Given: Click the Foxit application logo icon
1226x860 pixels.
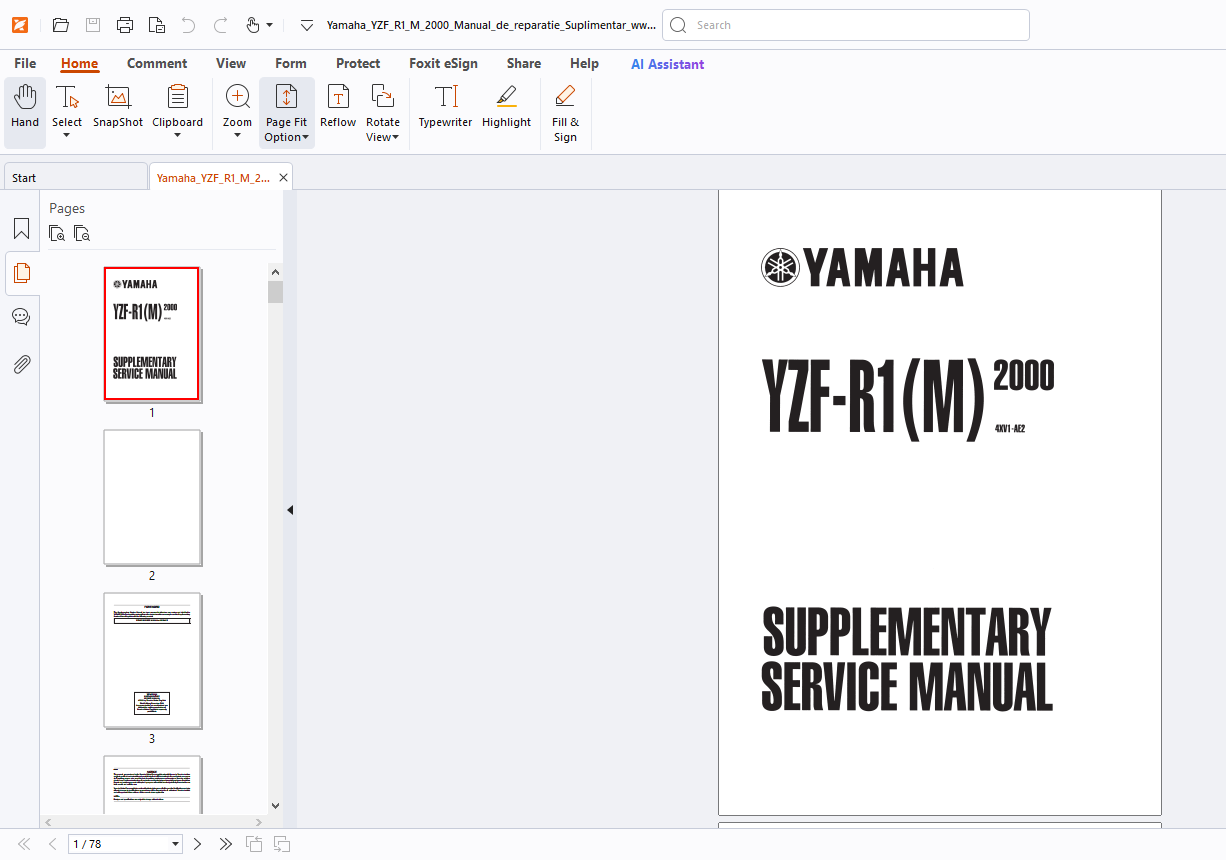Looking at the screenshot, I should pos(20,25).
